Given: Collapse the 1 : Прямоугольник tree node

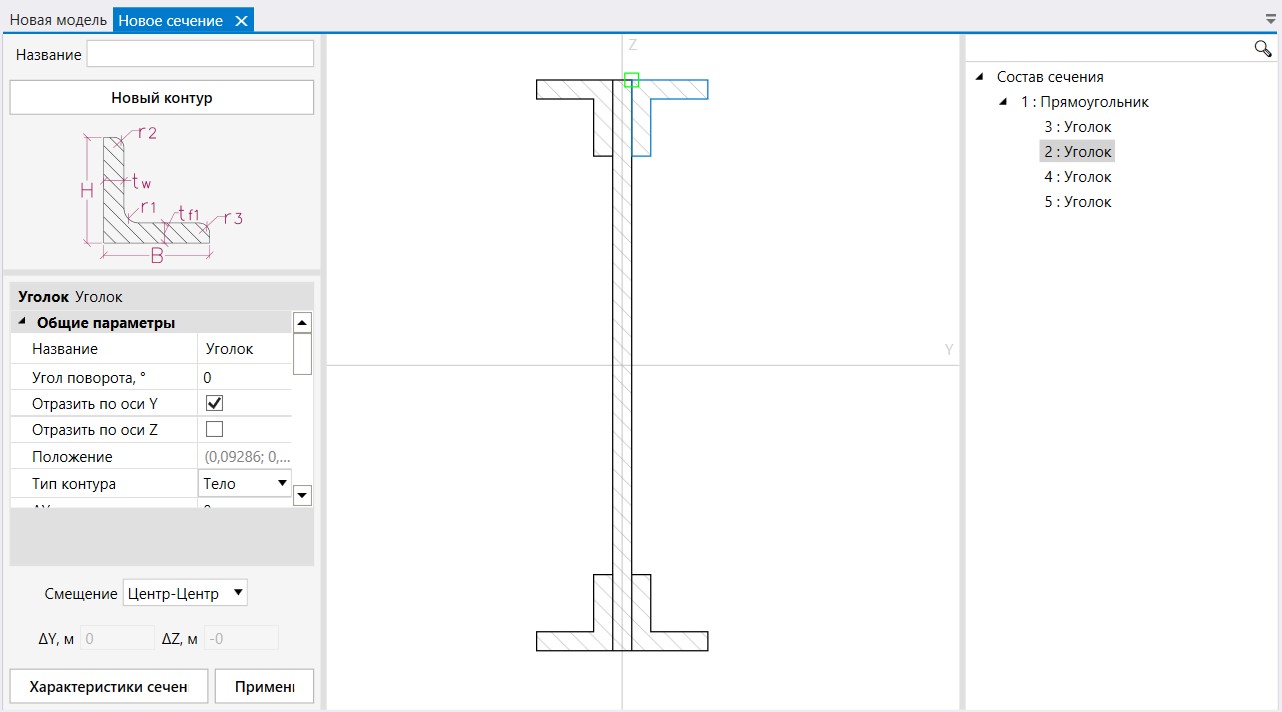Looking at the screenshot, I should coord(1003,102).
